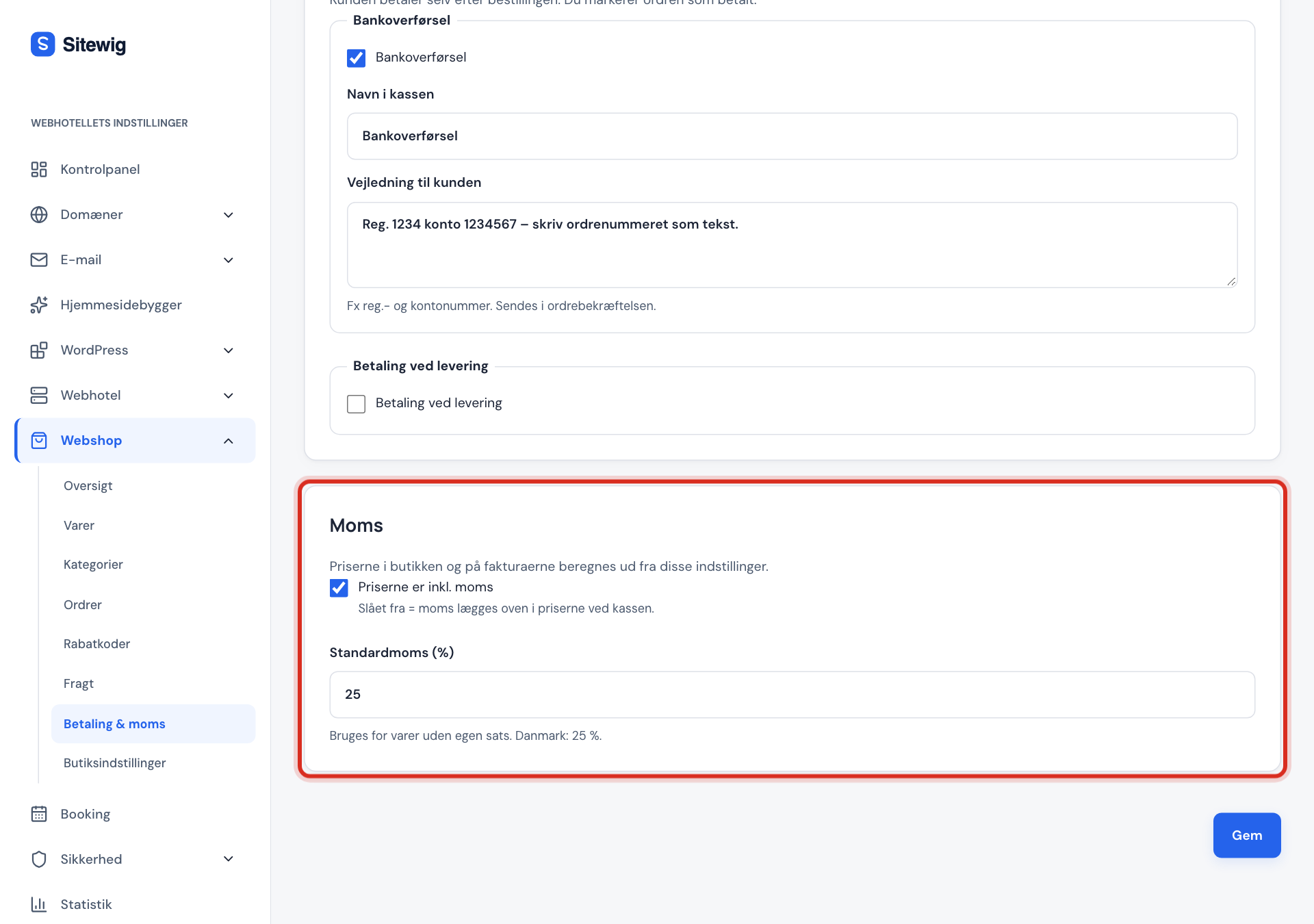Open Kontrolpanel via its grid icon
Image resolution: width=1314 pixels, height=924 pixels.
tap(39, 169)
